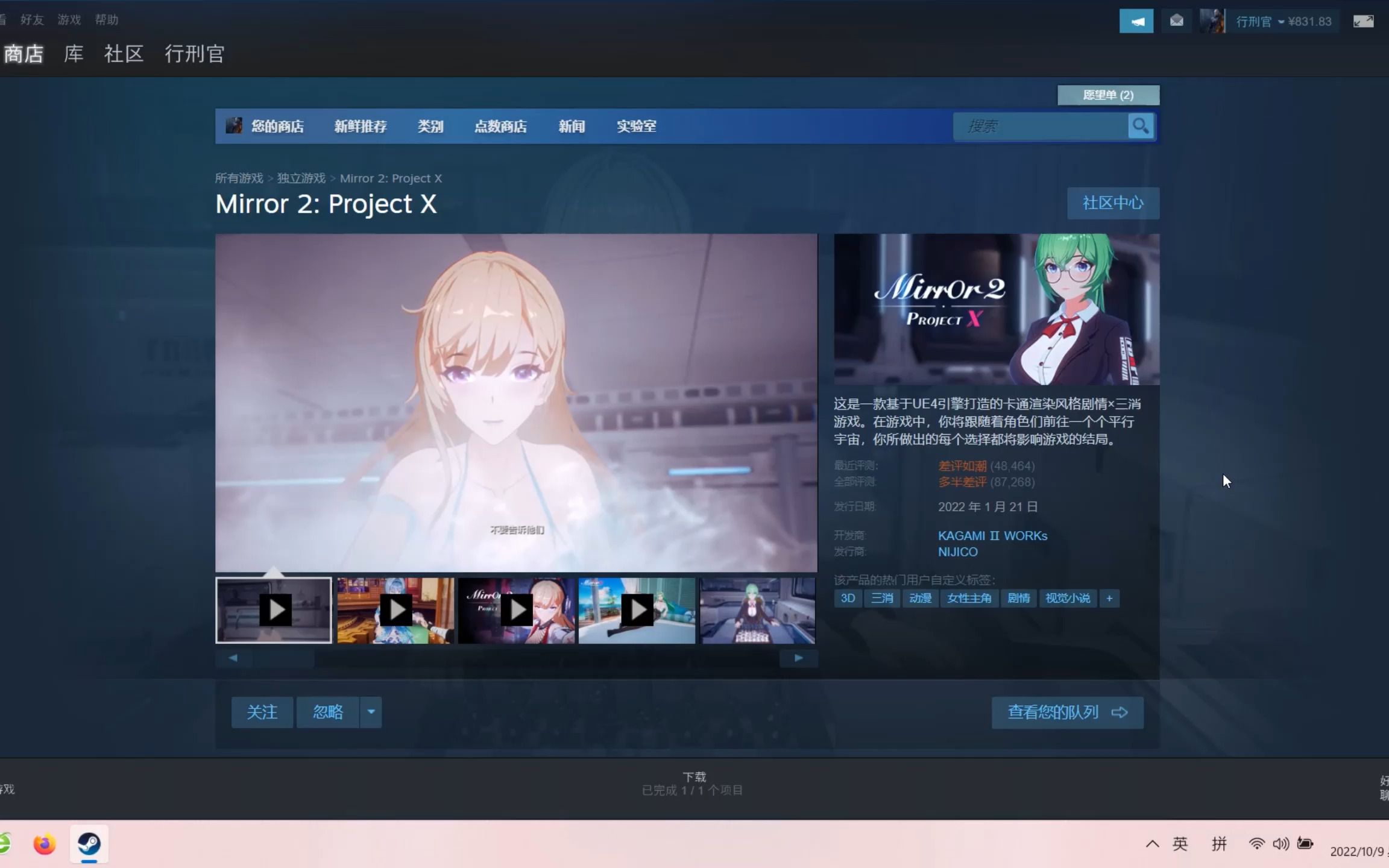Click the main trailer video player
1389x868 pixels.
[517, 403]
